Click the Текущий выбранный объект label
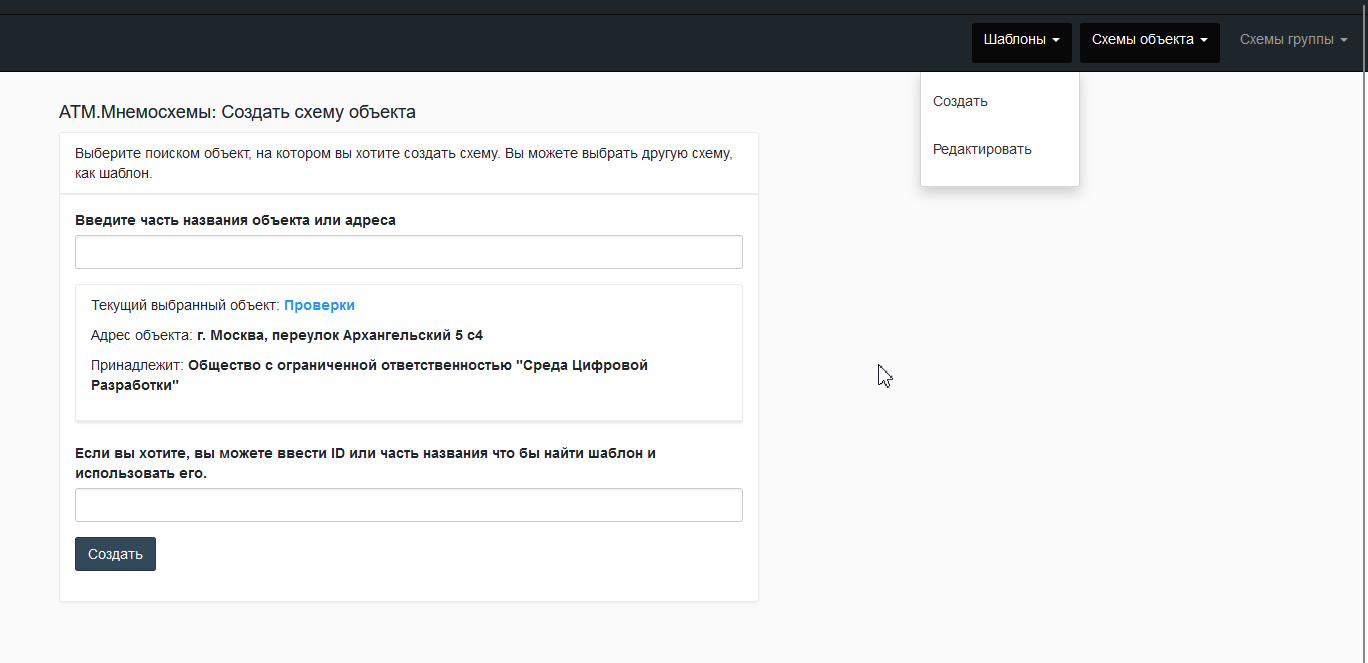This screenshot has height=663, width=1368. tap(185, 305)
